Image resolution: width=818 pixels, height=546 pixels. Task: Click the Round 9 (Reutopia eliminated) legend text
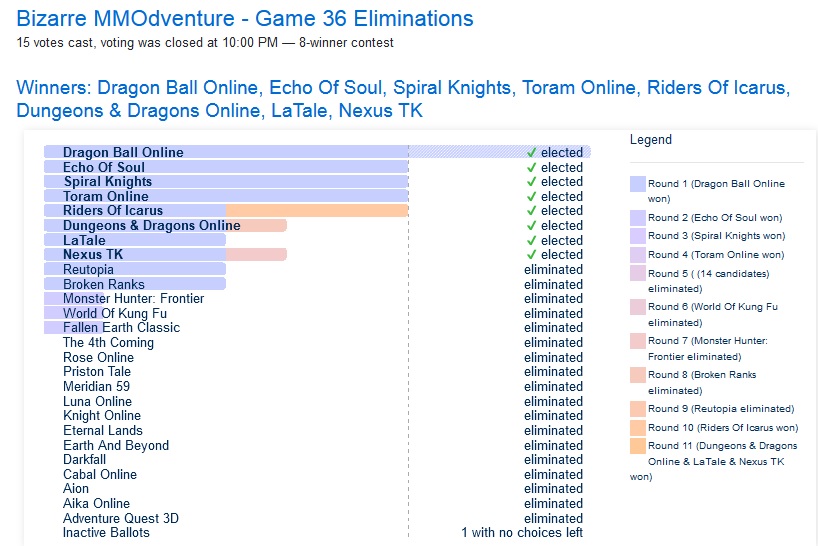pos(721,409)
